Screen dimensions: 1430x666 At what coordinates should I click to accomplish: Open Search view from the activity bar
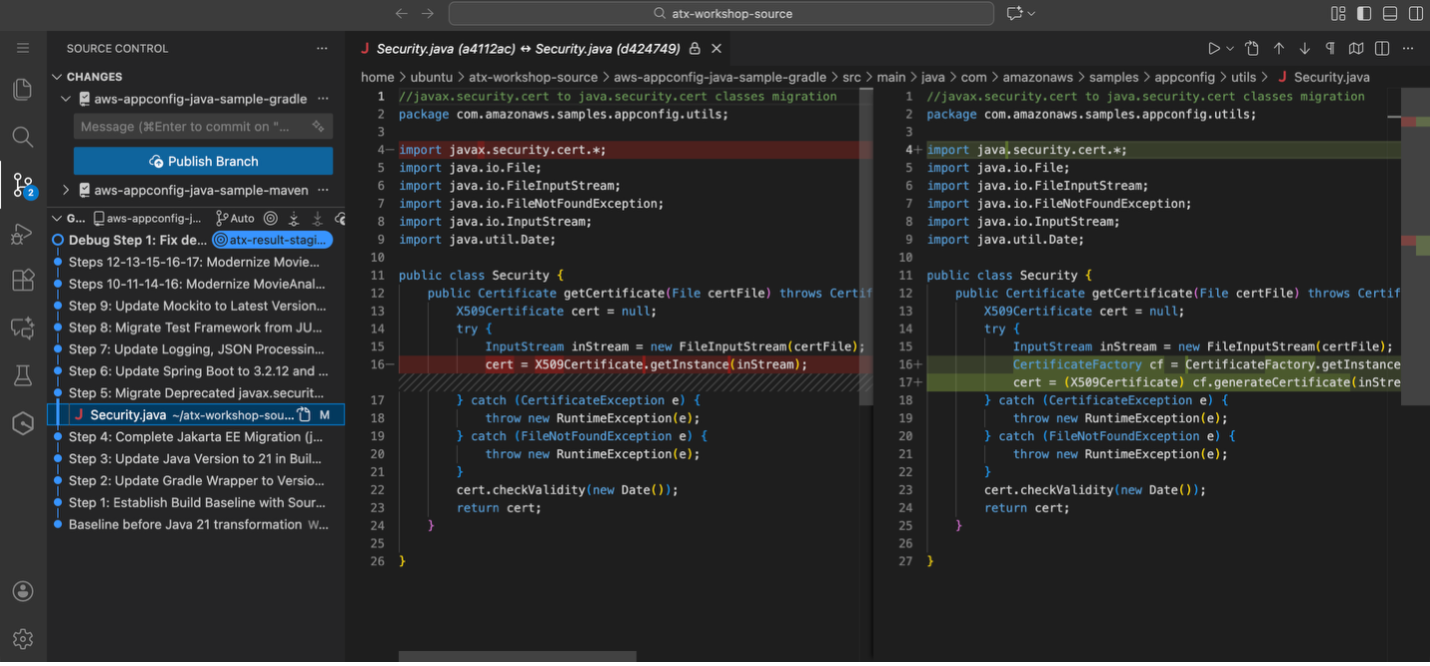[22, 137]
